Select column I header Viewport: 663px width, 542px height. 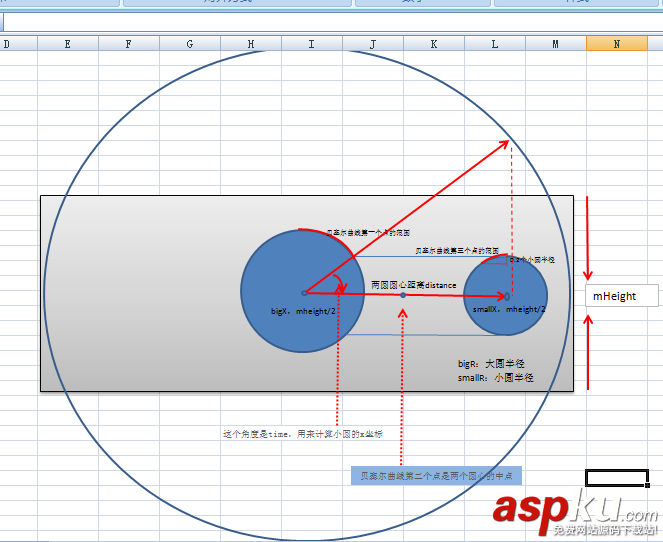click(x=312, y=44)
